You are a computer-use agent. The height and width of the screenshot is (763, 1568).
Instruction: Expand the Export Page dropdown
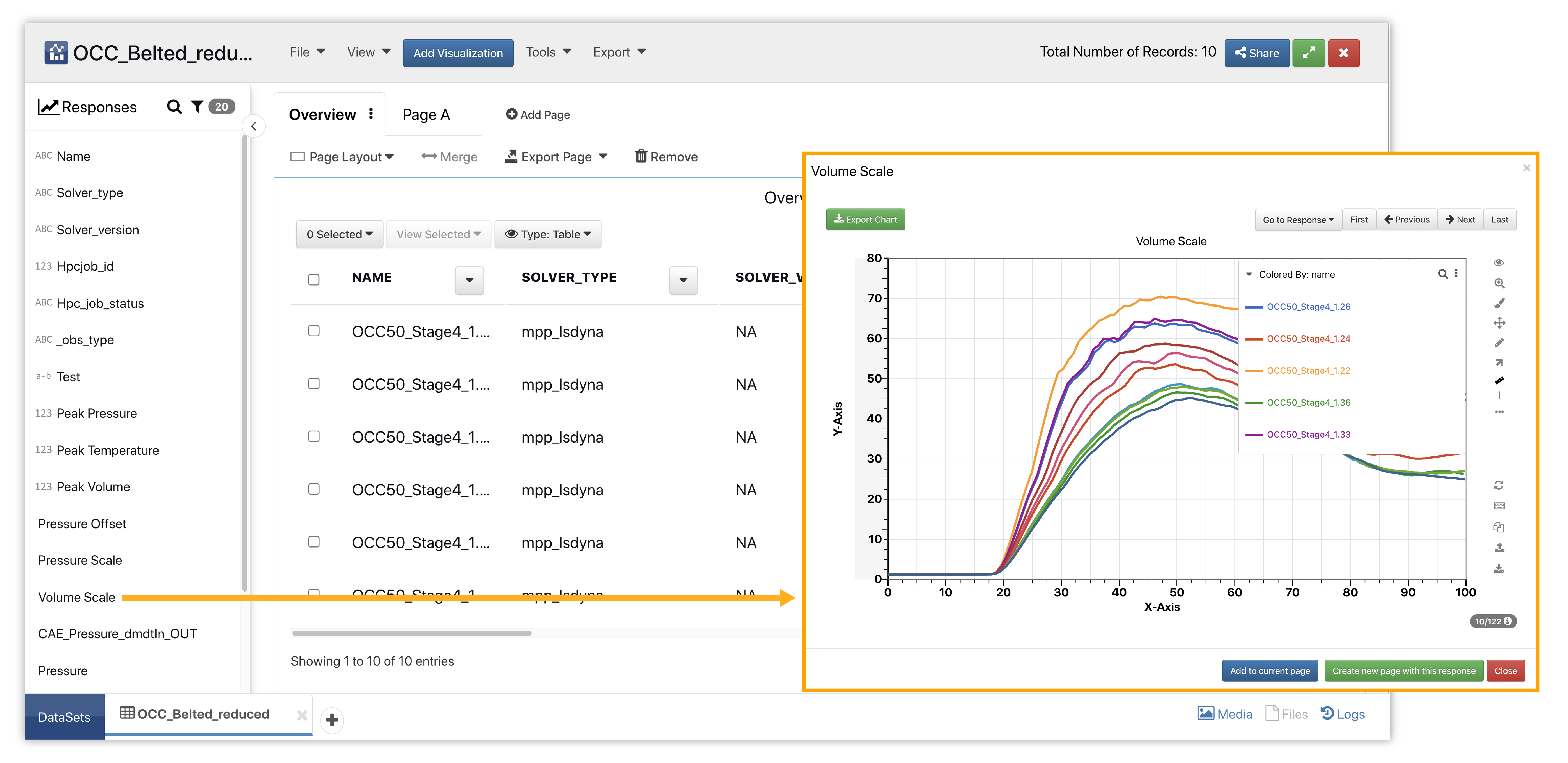tap(556, 157)
